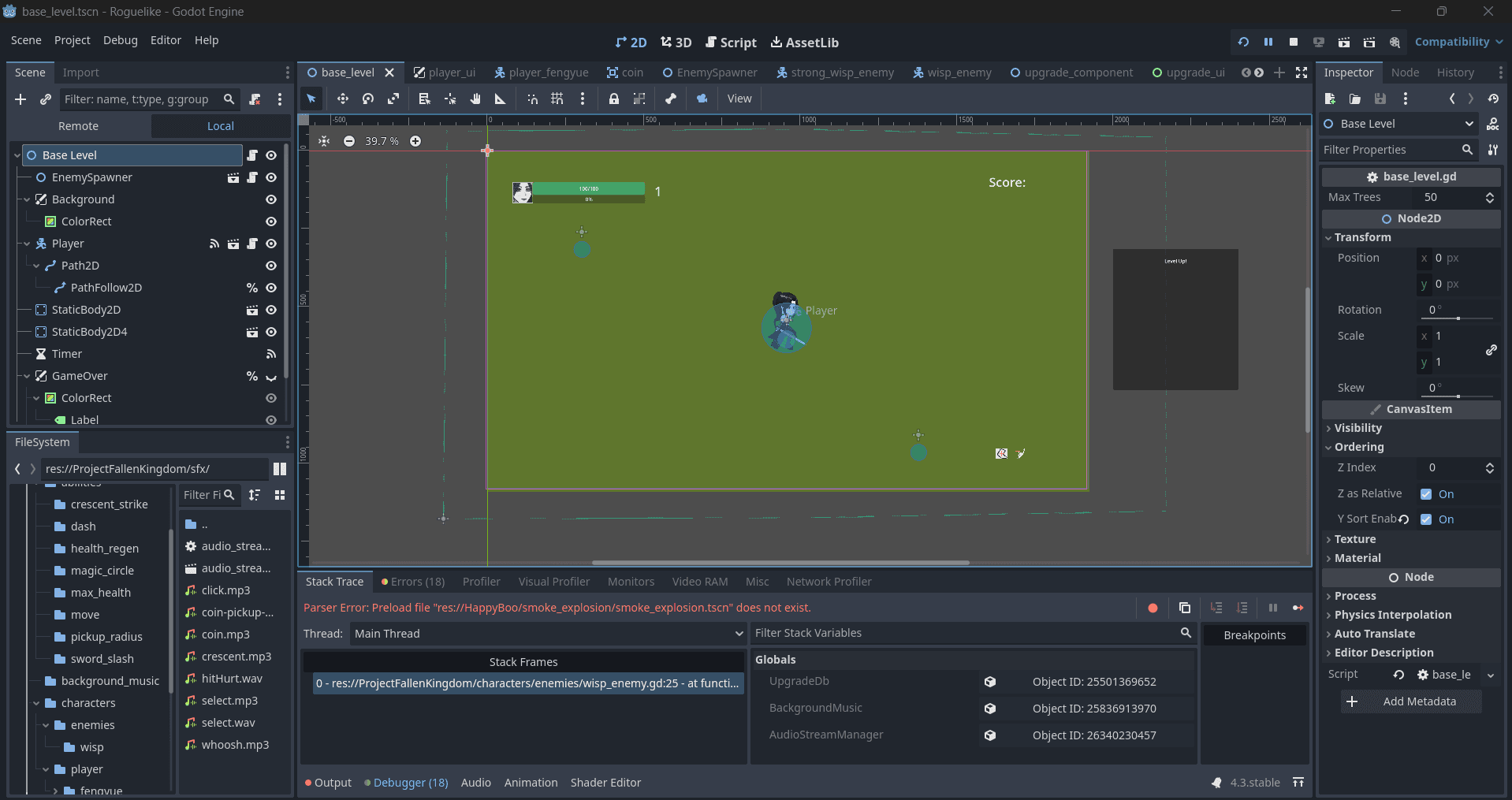Add a new child node with plus icon
This screenshot has height=800, width=1512.
coord(20,99)
